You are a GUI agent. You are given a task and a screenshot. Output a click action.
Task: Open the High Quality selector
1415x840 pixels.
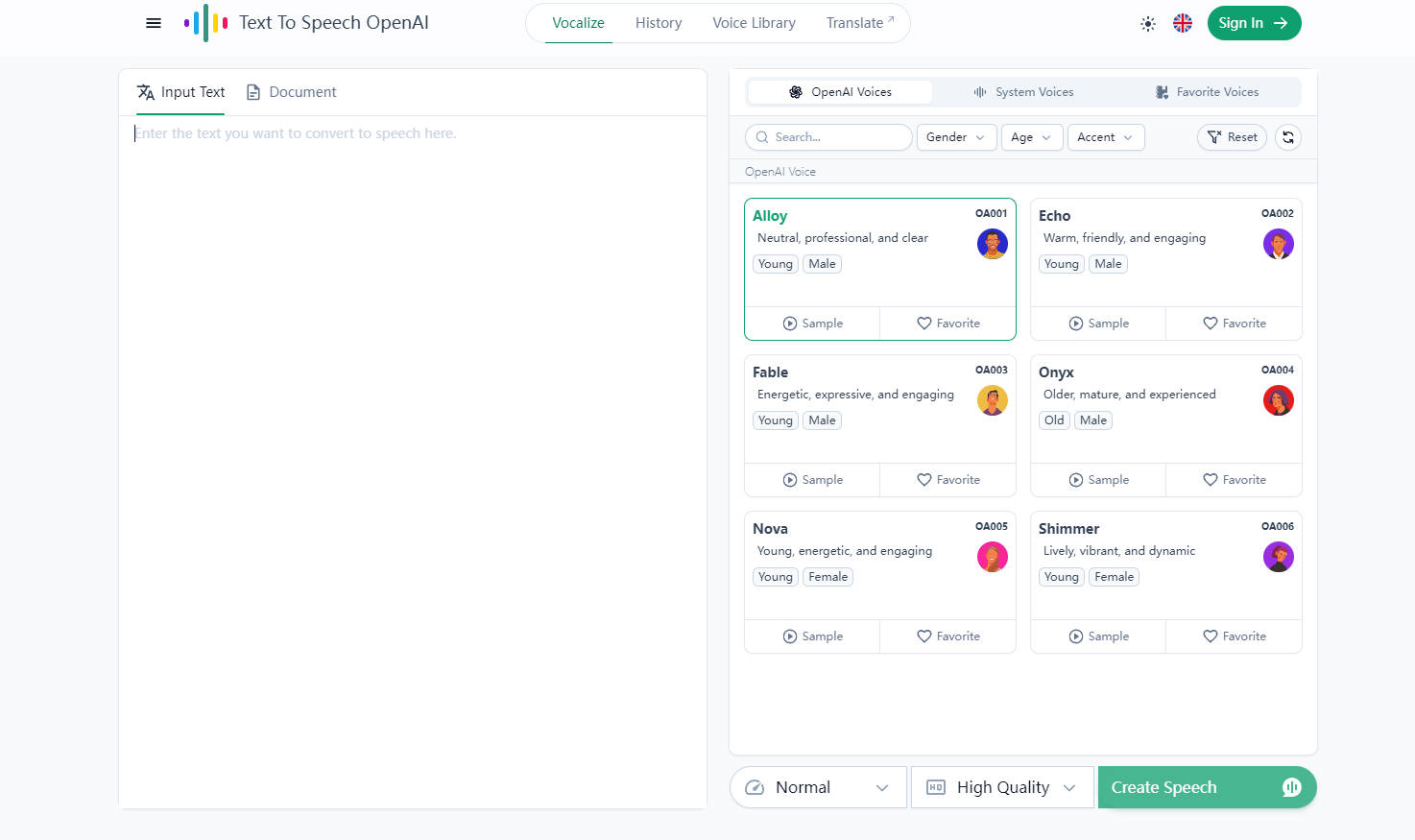(1001, 786)
